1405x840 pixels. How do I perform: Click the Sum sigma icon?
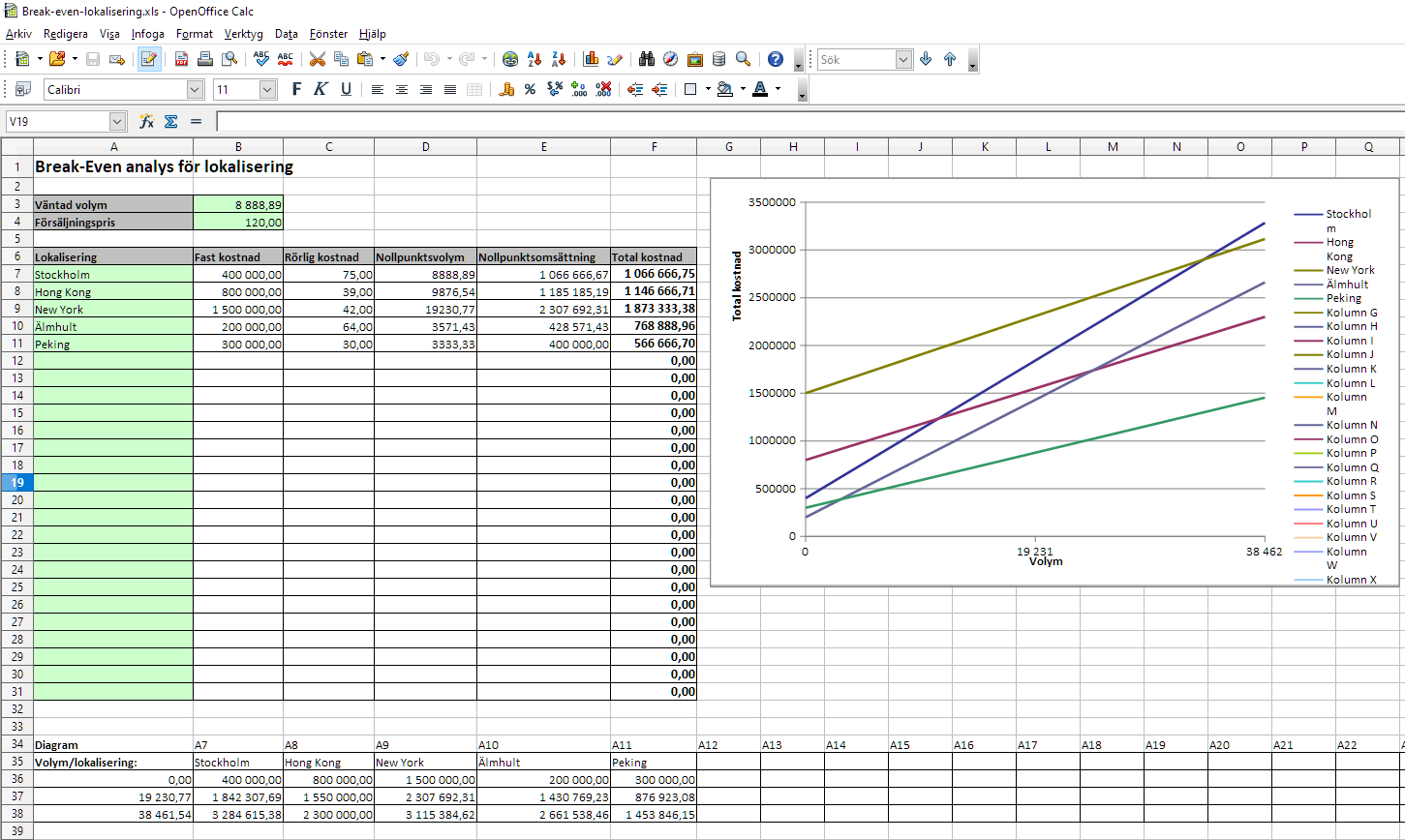click(171, 121)
